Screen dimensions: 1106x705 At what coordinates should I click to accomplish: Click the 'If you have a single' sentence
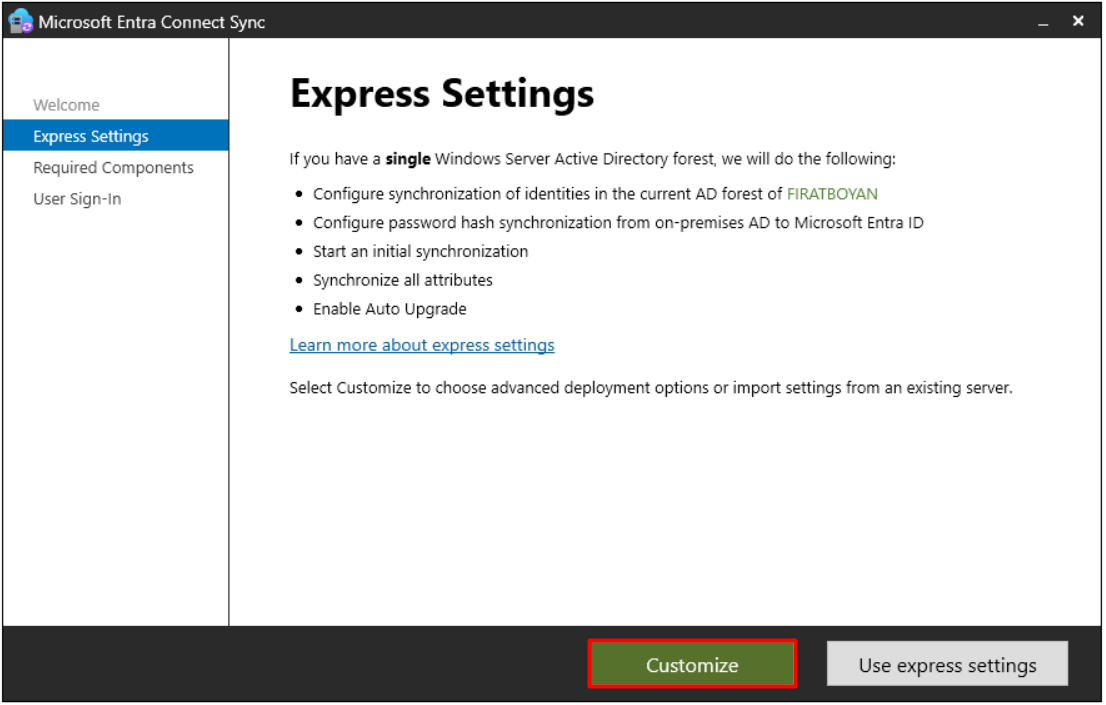pos(592,159)
